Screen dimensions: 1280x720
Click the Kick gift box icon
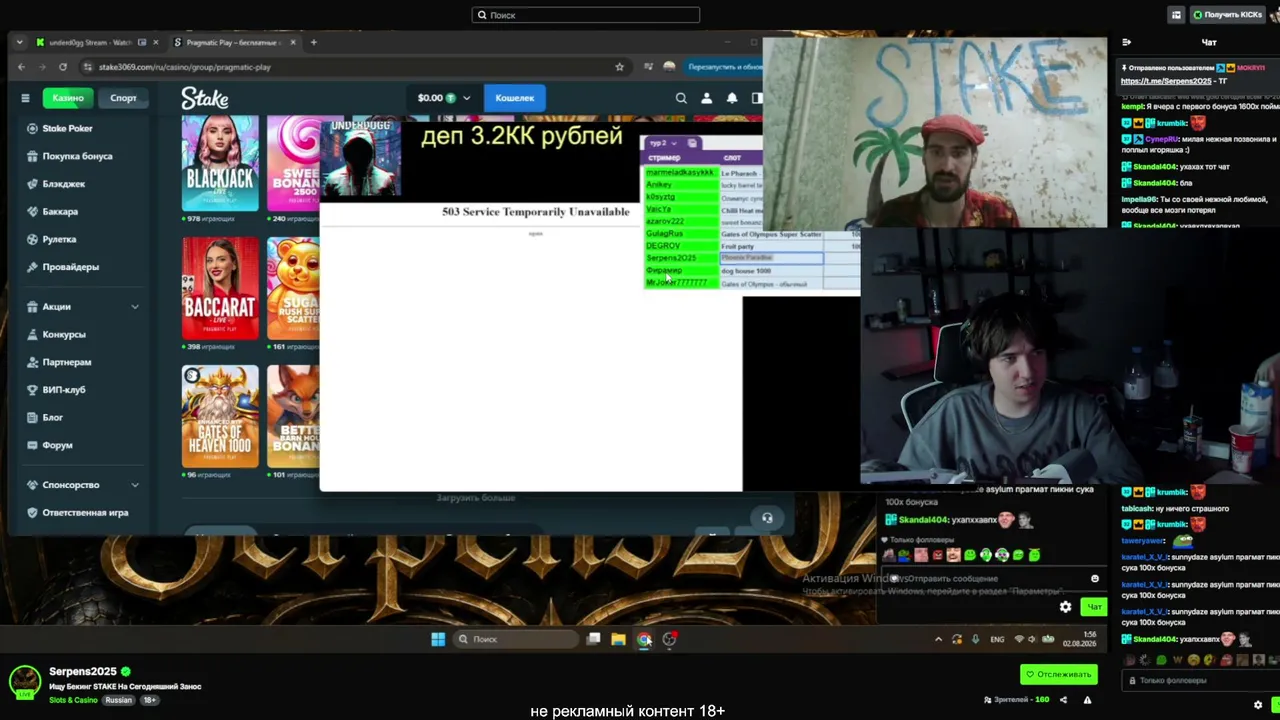[1176, 15]
